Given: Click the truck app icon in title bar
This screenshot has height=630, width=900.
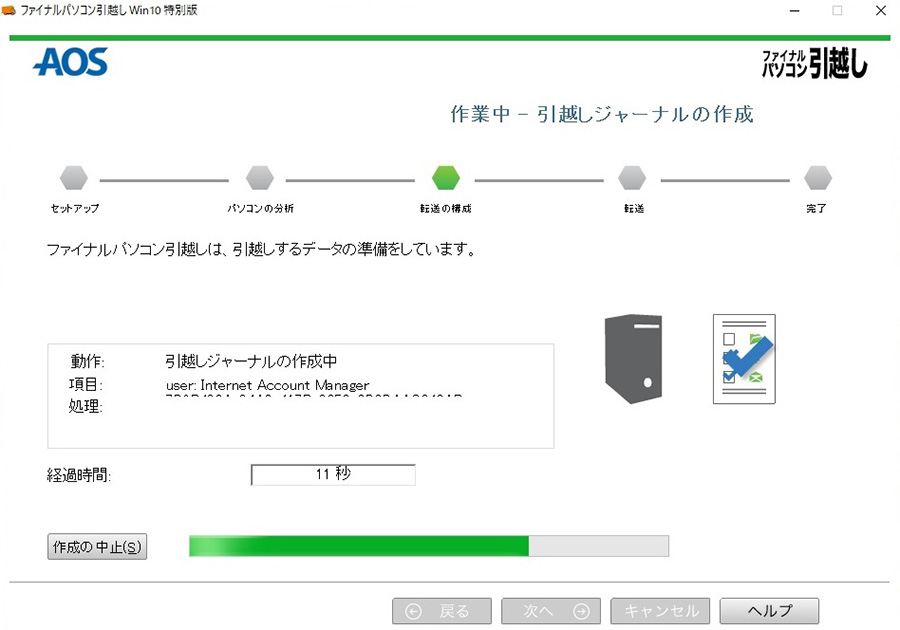Looking at the screenshot, I should [9, 10].
